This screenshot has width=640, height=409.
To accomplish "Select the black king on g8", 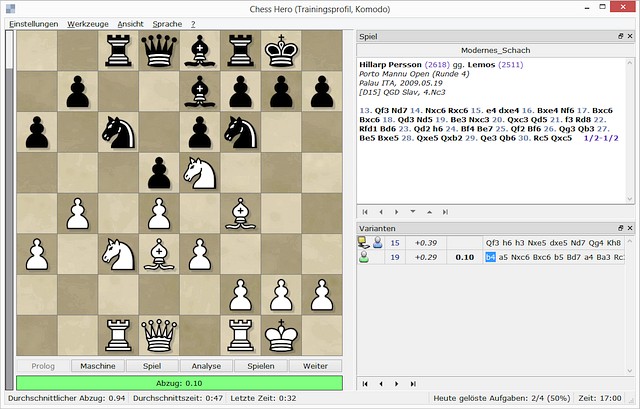I will (281, 51).
